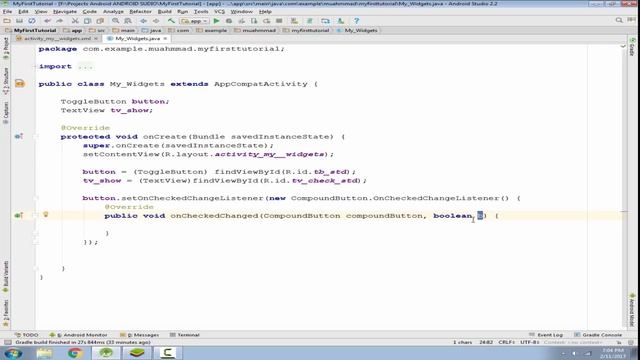
Task: Toggle tool window bars icon in status bar
Action: 7,342
